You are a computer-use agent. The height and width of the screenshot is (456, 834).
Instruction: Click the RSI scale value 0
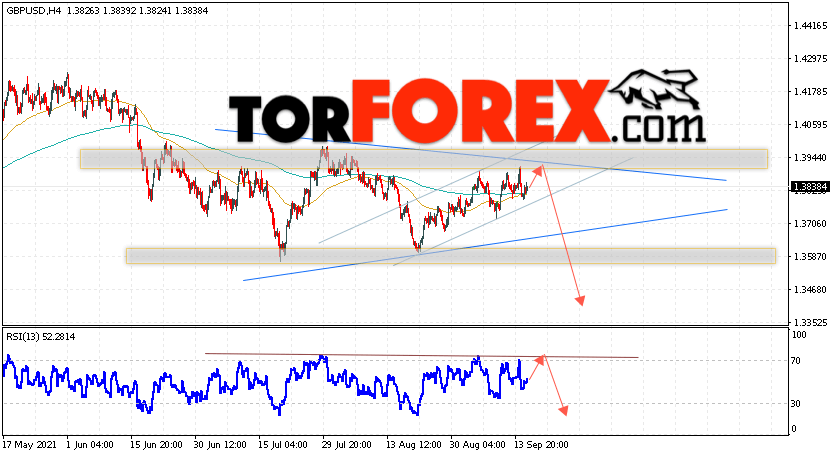point(794,428)
